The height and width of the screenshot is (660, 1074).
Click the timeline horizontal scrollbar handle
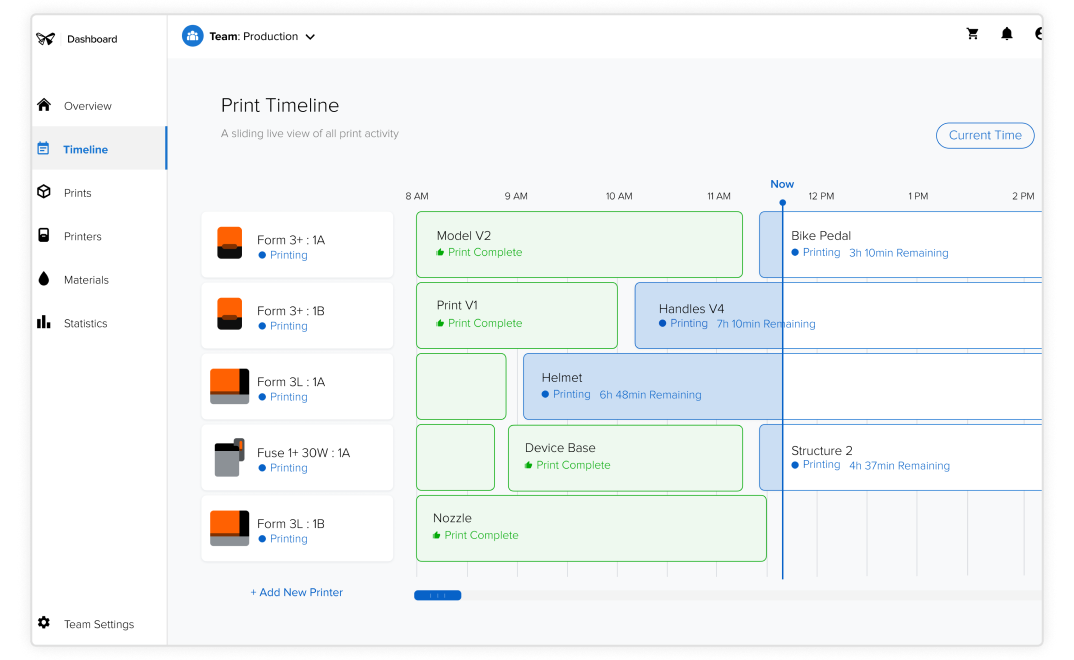click(437, 595)
